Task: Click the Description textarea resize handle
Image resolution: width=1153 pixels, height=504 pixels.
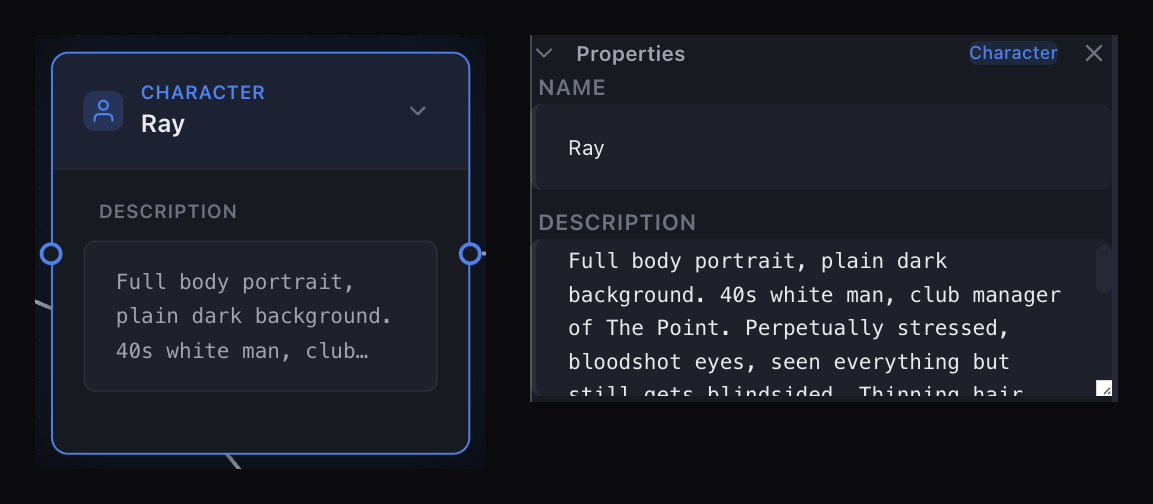Action: (x=1103, y=388)
